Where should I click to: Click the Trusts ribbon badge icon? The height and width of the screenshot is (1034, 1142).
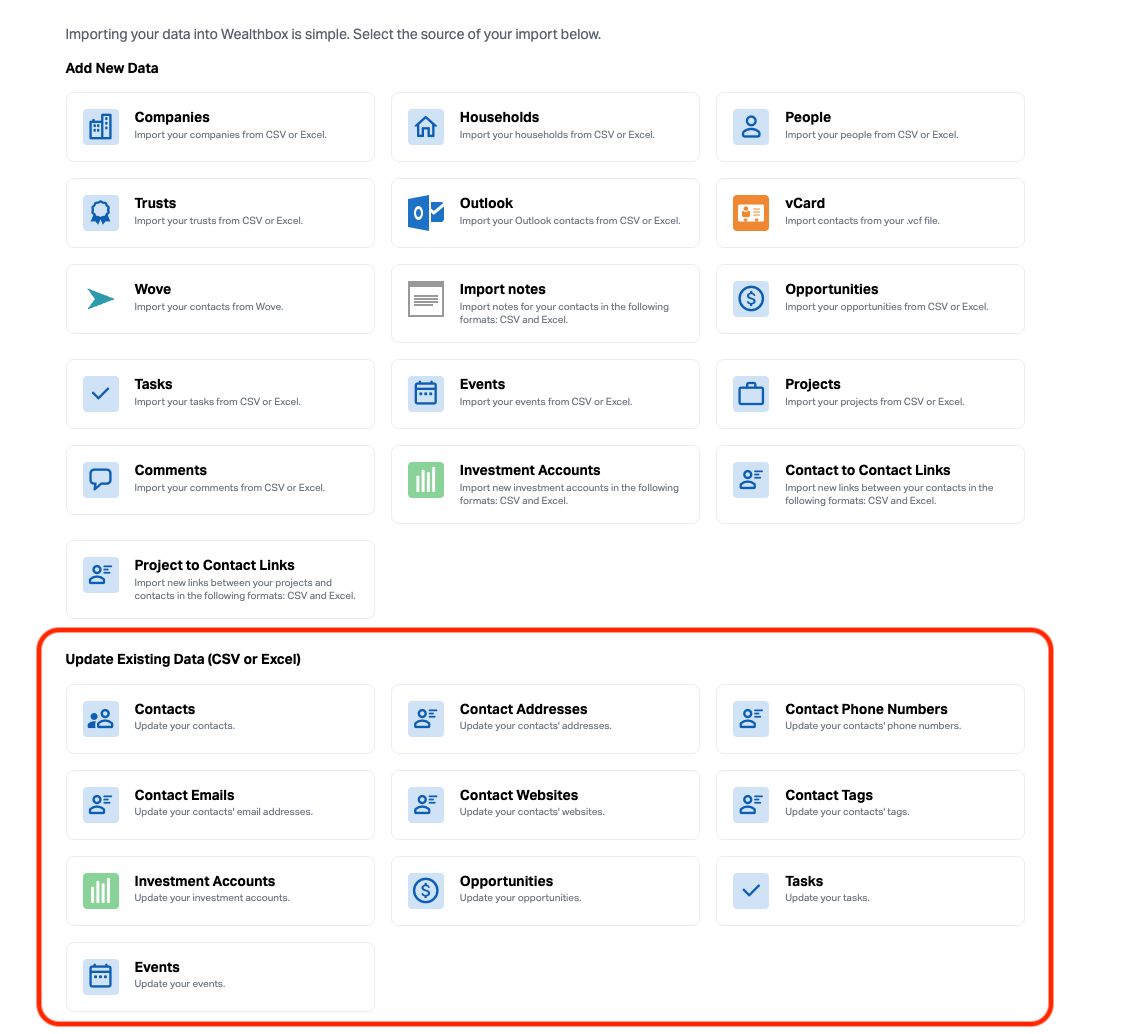click(x=100, y=213)
